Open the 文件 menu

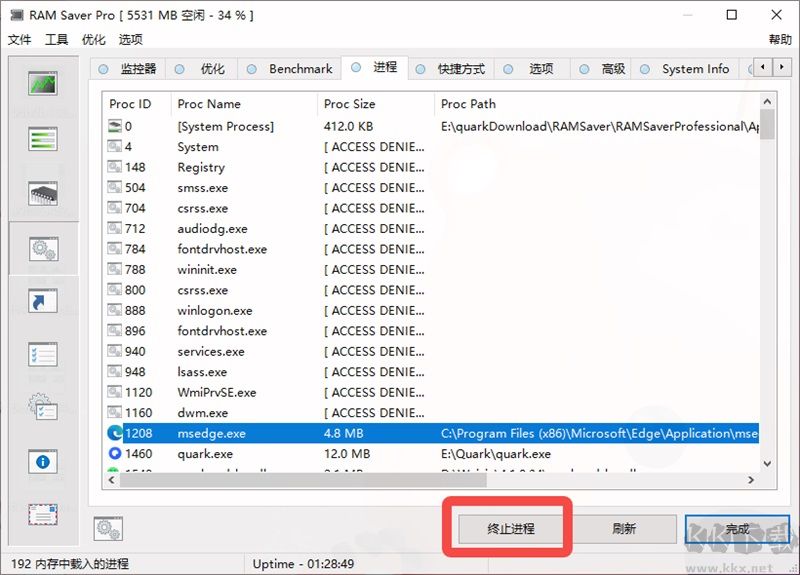coord(19,39)
